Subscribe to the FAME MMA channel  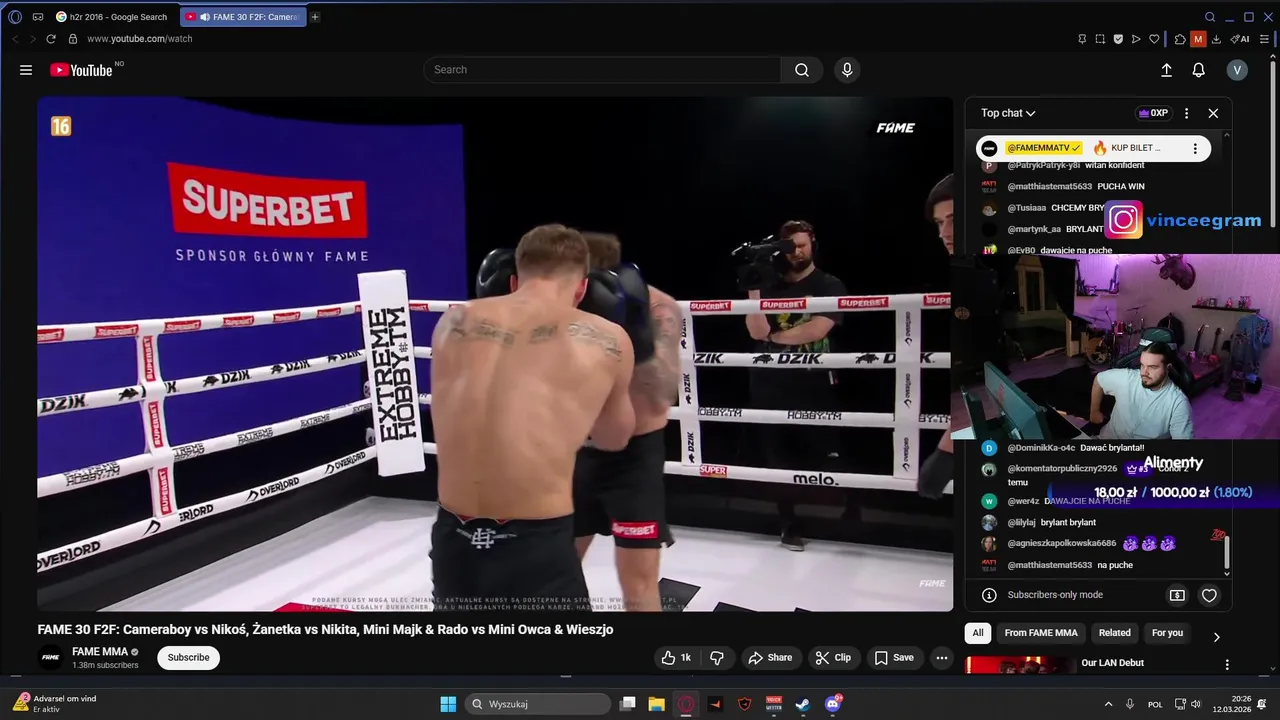(x=188, y=658)
